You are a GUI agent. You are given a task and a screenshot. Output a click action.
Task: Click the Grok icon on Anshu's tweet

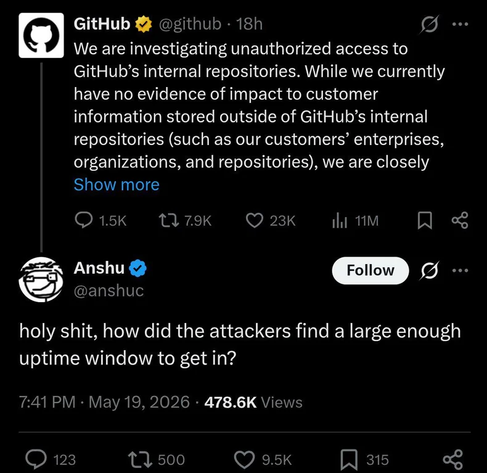430,270
